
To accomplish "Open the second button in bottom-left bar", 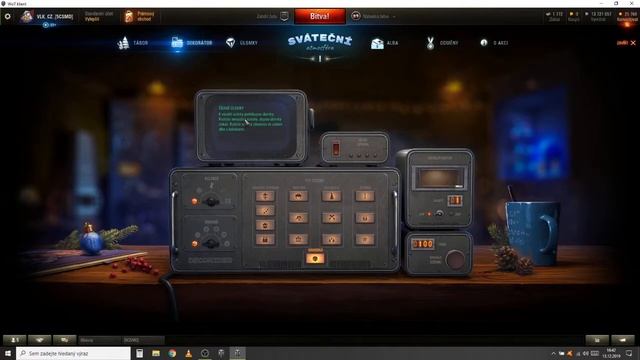I will (x=40, y=340).
